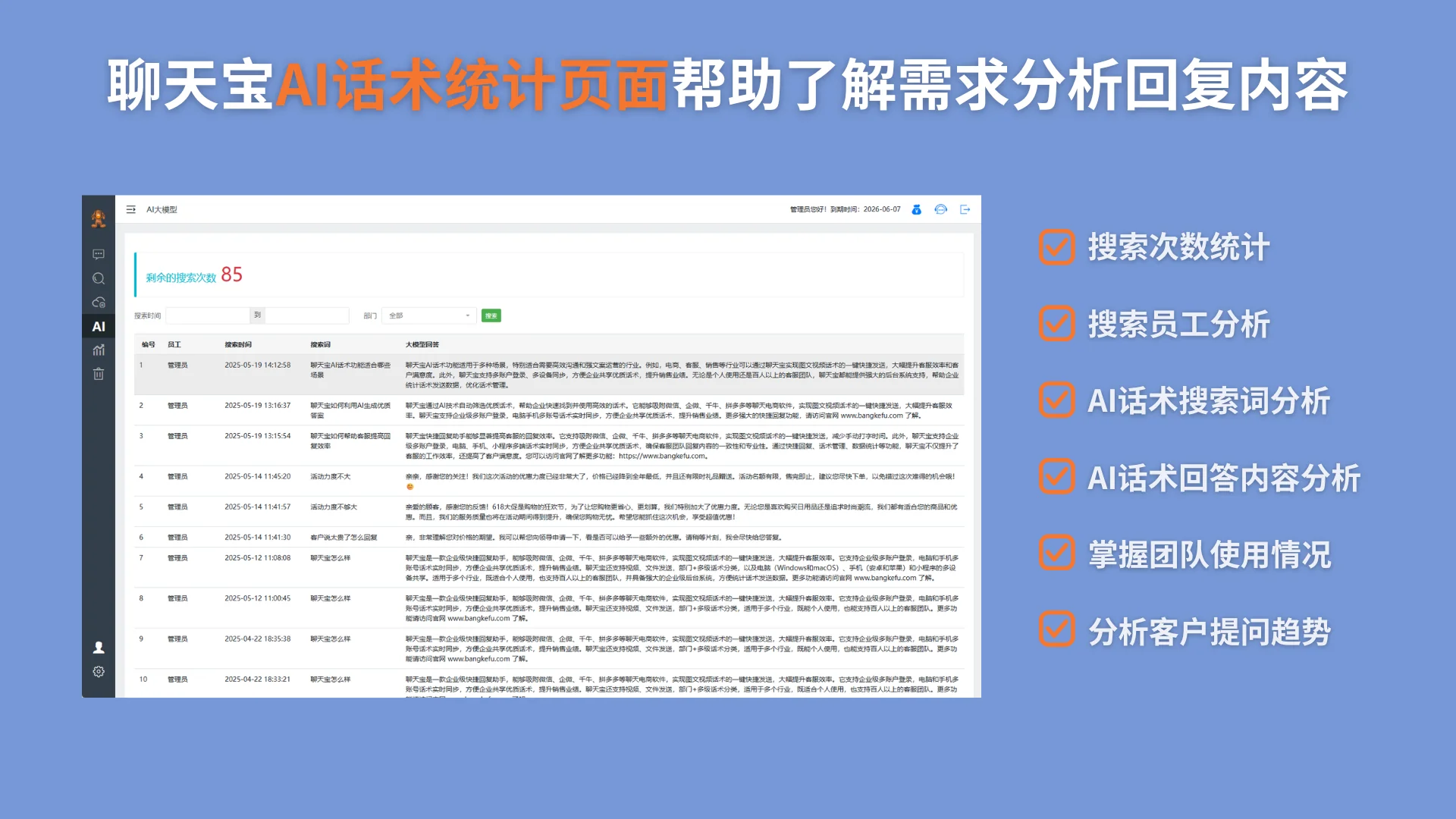Click the 搜索时间 column header
This screenshot has height=819, width=1456.
click(238, 344)
